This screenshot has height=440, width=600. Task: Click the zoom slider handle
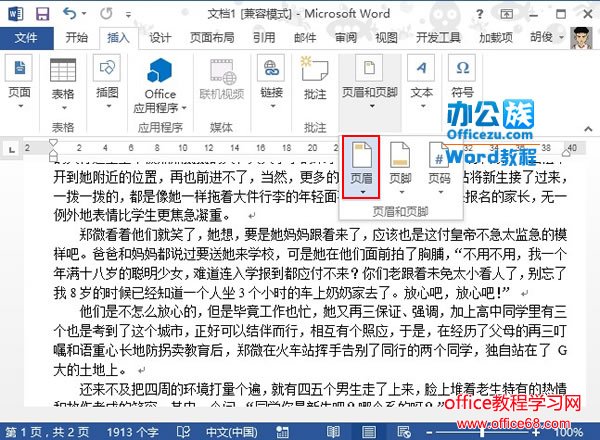tap(483, 432)
